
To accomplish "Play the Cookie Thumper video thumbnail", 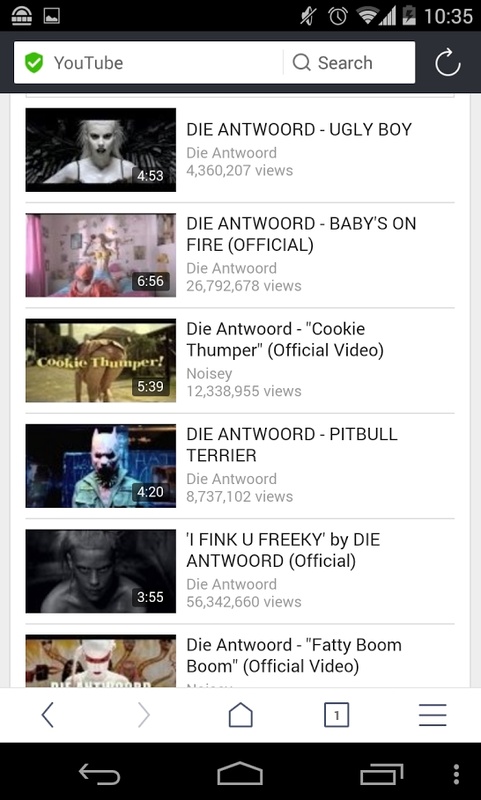I will (x=100, y=361).
